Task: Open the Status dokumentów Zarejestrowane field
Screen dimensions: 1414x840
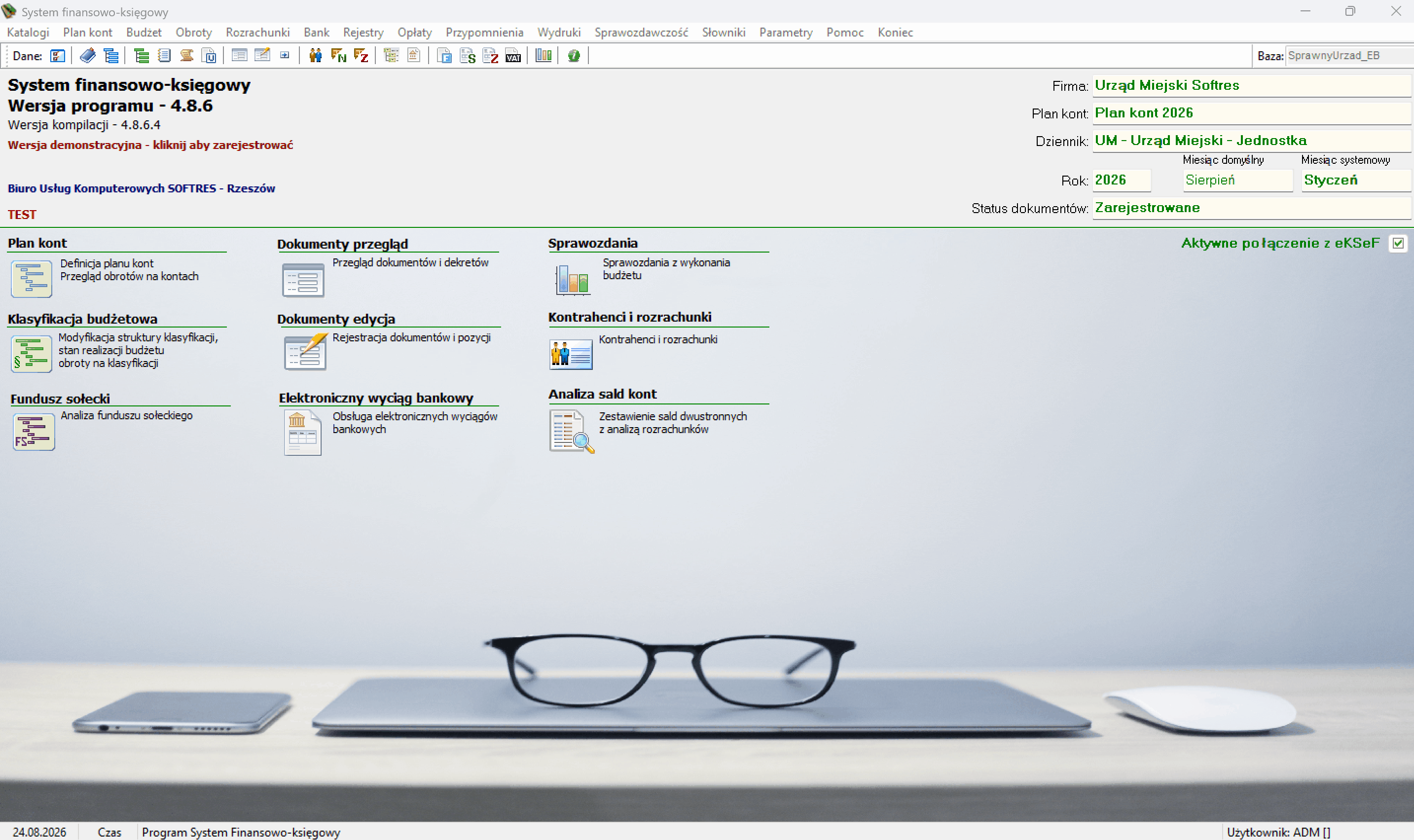Action: point(1251,208)
